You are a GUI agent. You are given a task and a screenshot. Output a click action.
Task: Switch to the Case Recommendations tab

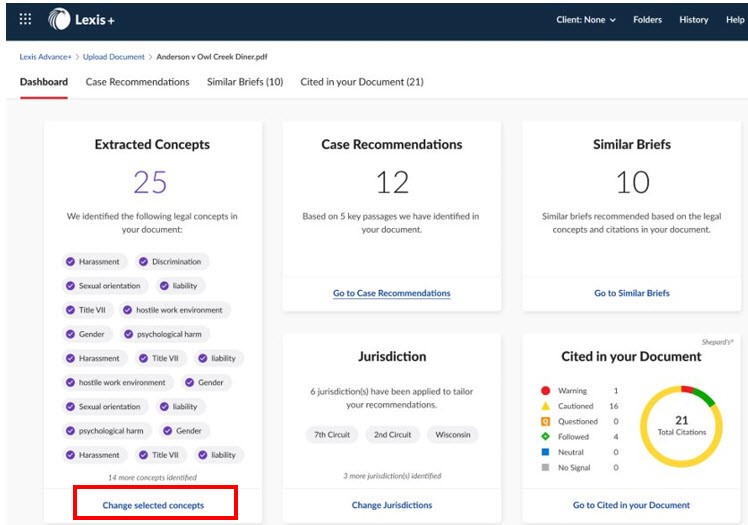pyautogui.click(x=137, y=82)
